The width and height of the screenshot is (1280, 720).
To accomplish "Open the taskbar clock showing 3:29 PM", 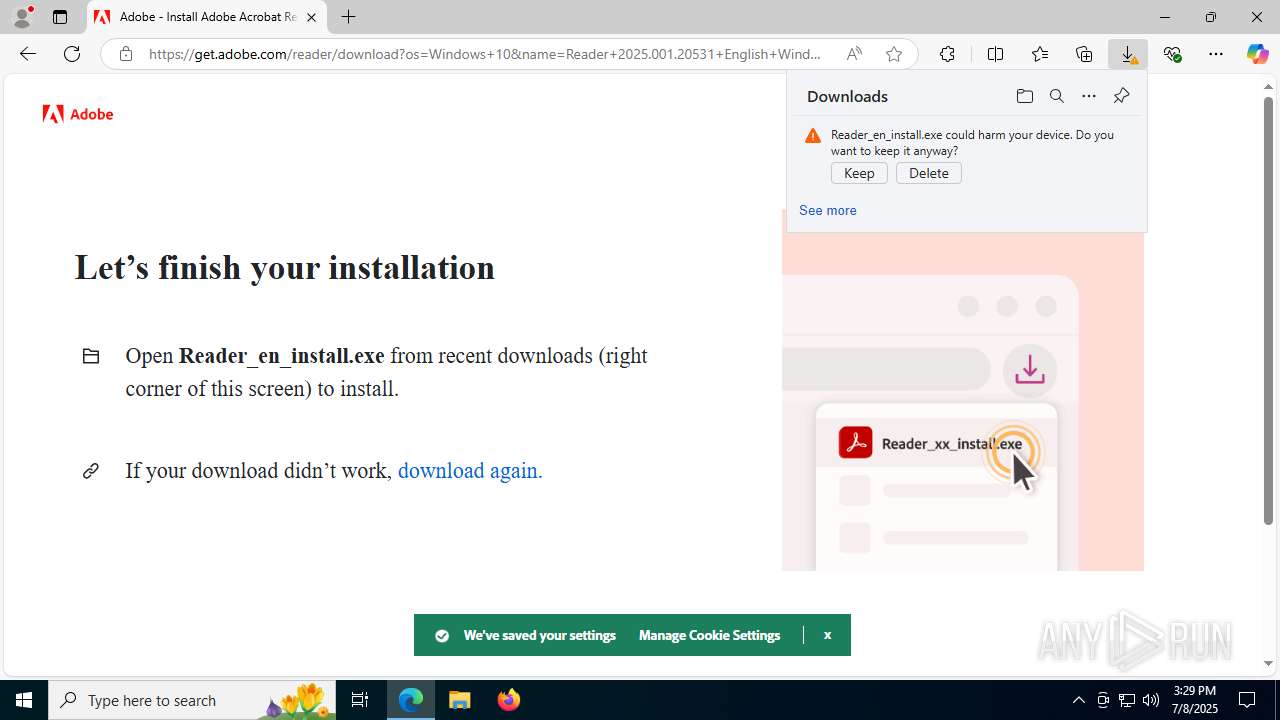I will 1194,700.
